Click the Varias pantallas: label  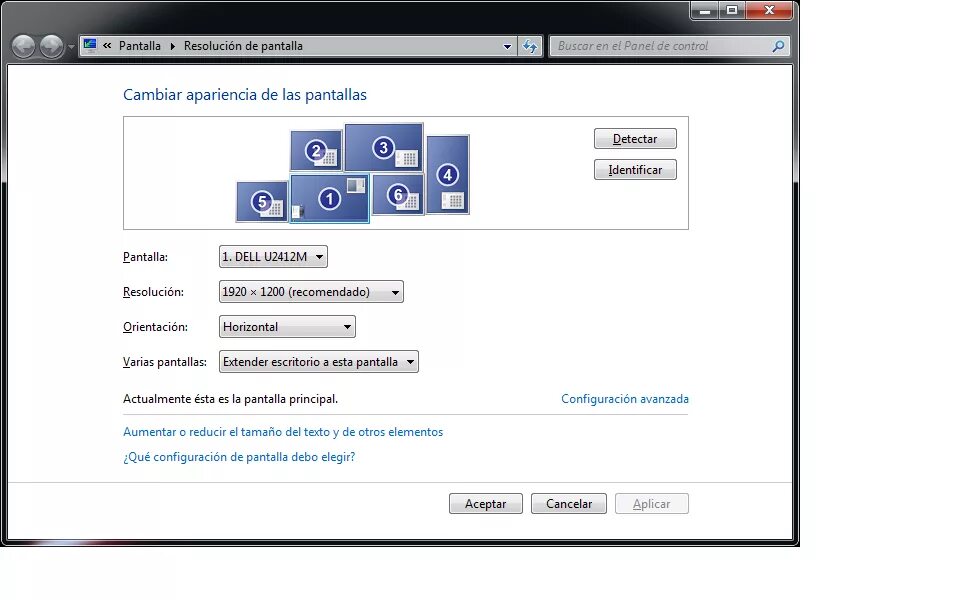[x=165, y=362]
